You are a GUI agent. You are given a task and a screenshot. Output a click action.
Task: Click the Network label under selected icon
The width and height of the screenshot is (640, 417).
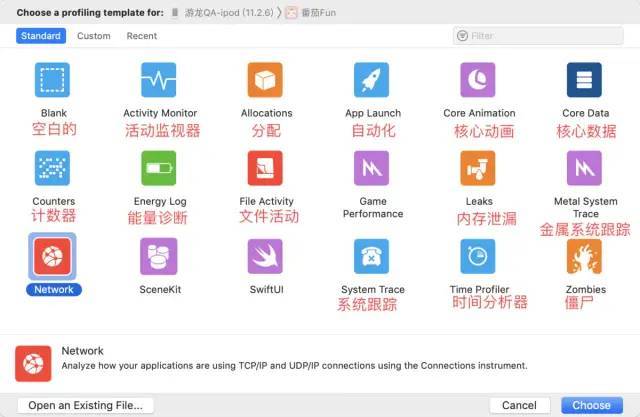pos(54,289)
